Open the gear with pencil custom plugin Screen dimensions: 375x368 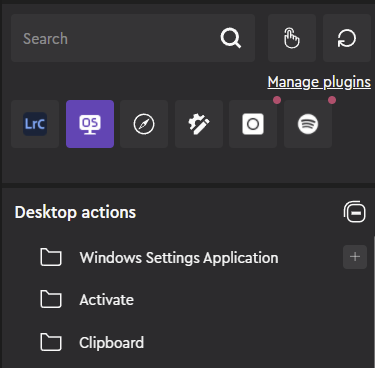tap(199, 124)
